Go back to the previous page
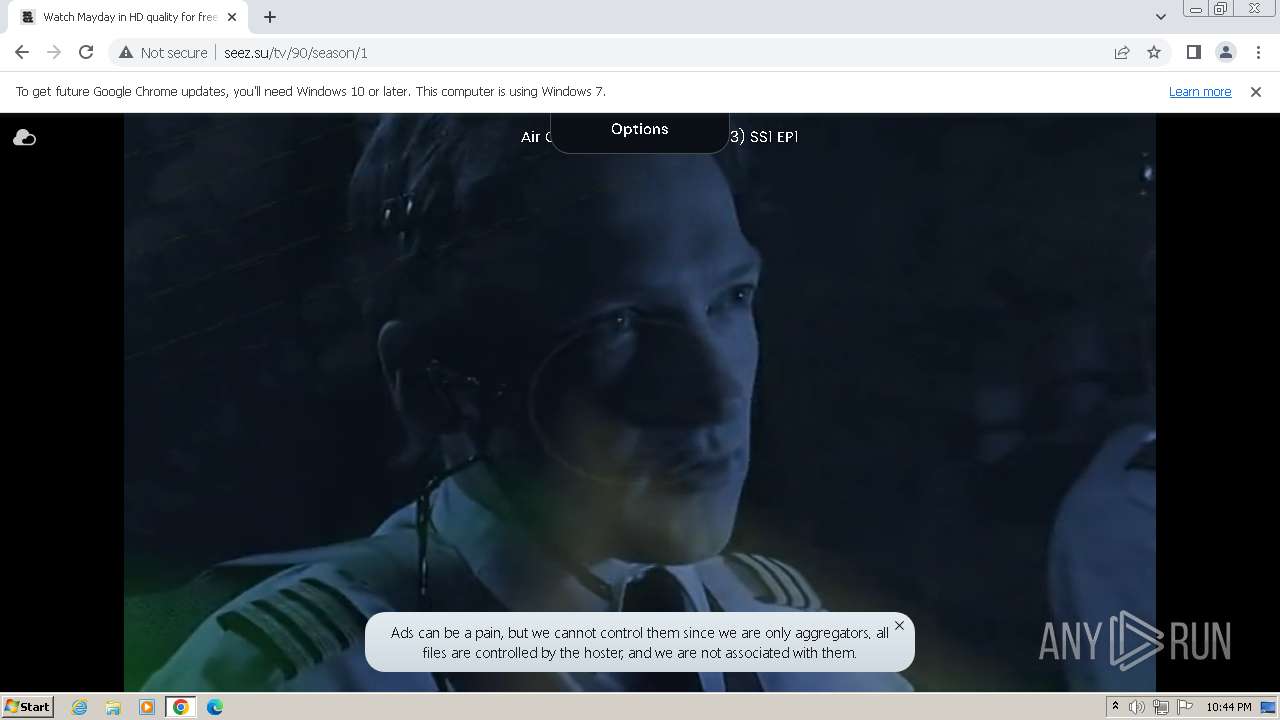1280x720 pixels. [x=22, y=53]
